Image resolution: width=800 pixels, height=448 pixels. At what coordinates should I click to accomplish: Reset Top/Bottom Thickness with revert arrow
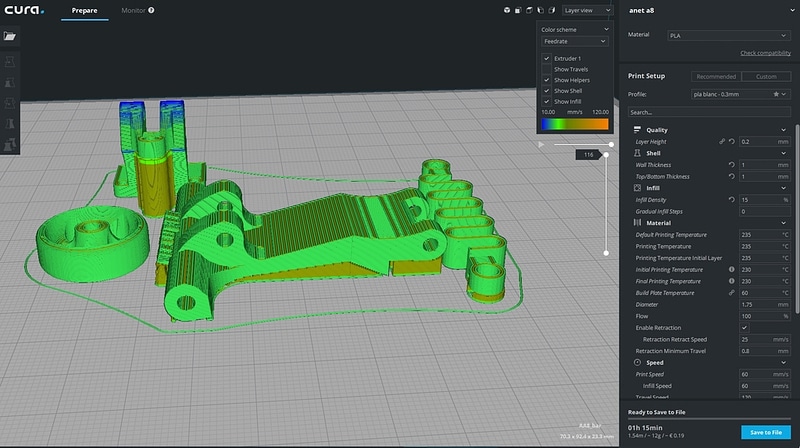pos(732,177)
